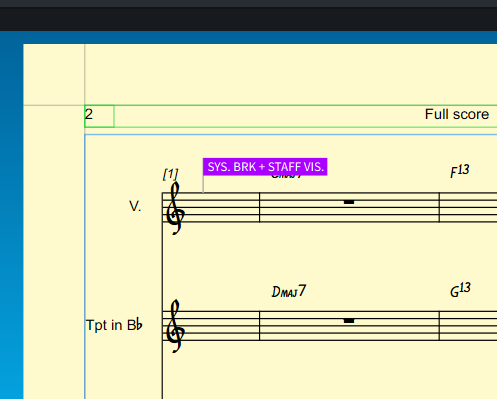497x399 pixels.
Task: Click the V. staff label
Action: pyautogui.click(x=135, y=206)
